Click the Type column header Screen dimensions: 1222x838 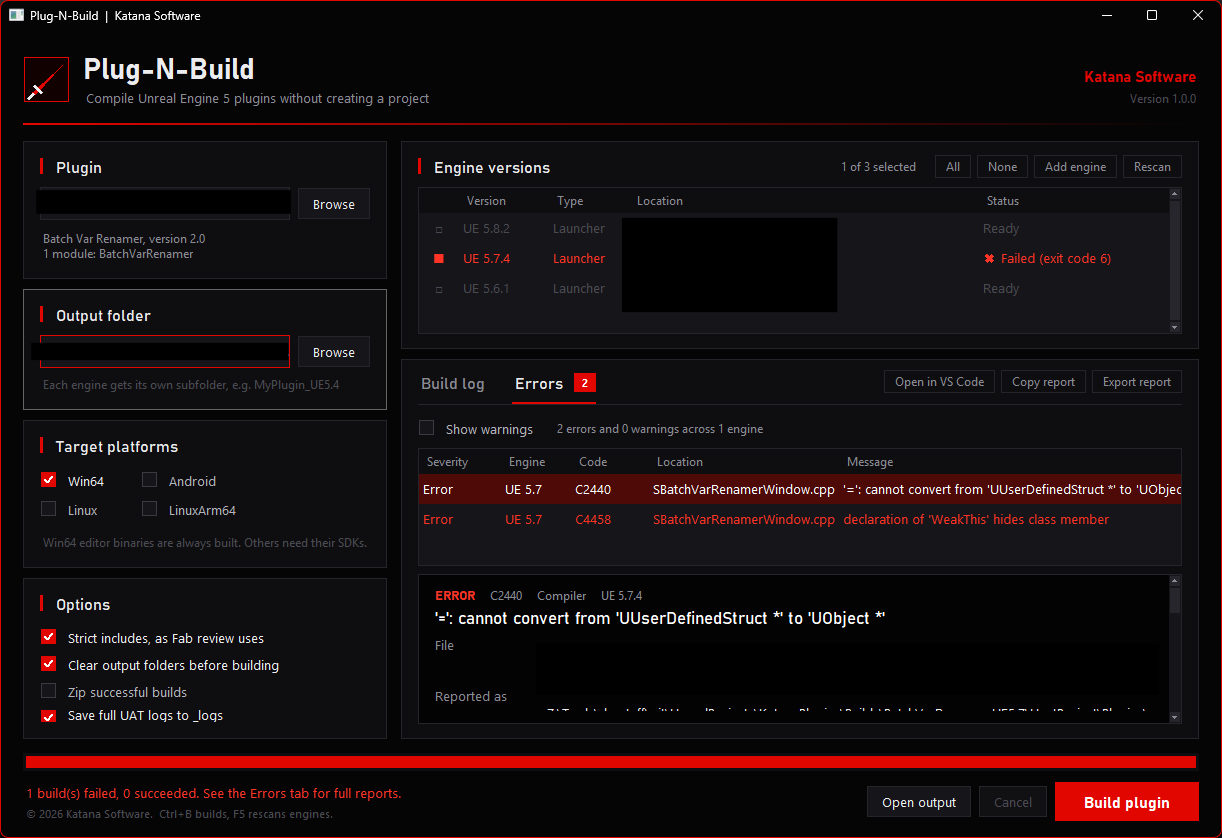(570, 201)
